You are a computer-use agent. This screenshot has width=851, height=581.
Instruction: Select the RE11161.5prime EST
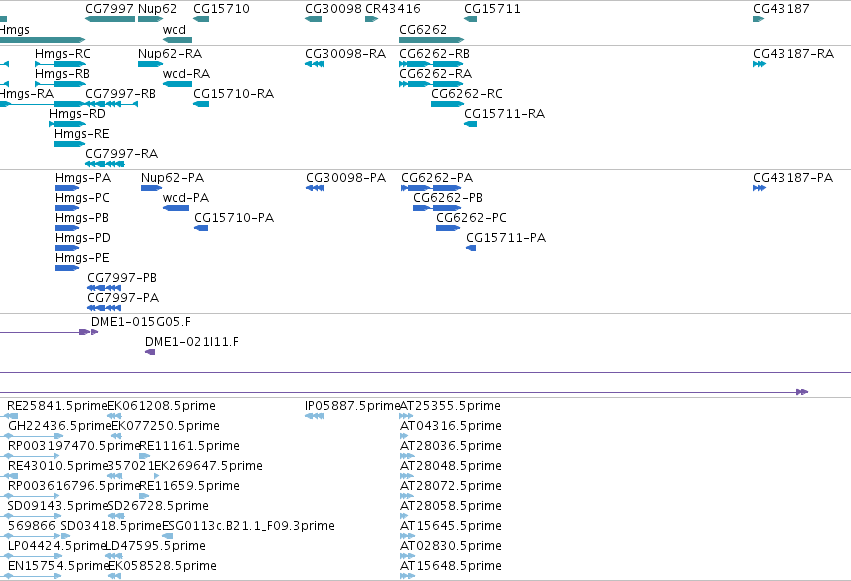[144, 456]
